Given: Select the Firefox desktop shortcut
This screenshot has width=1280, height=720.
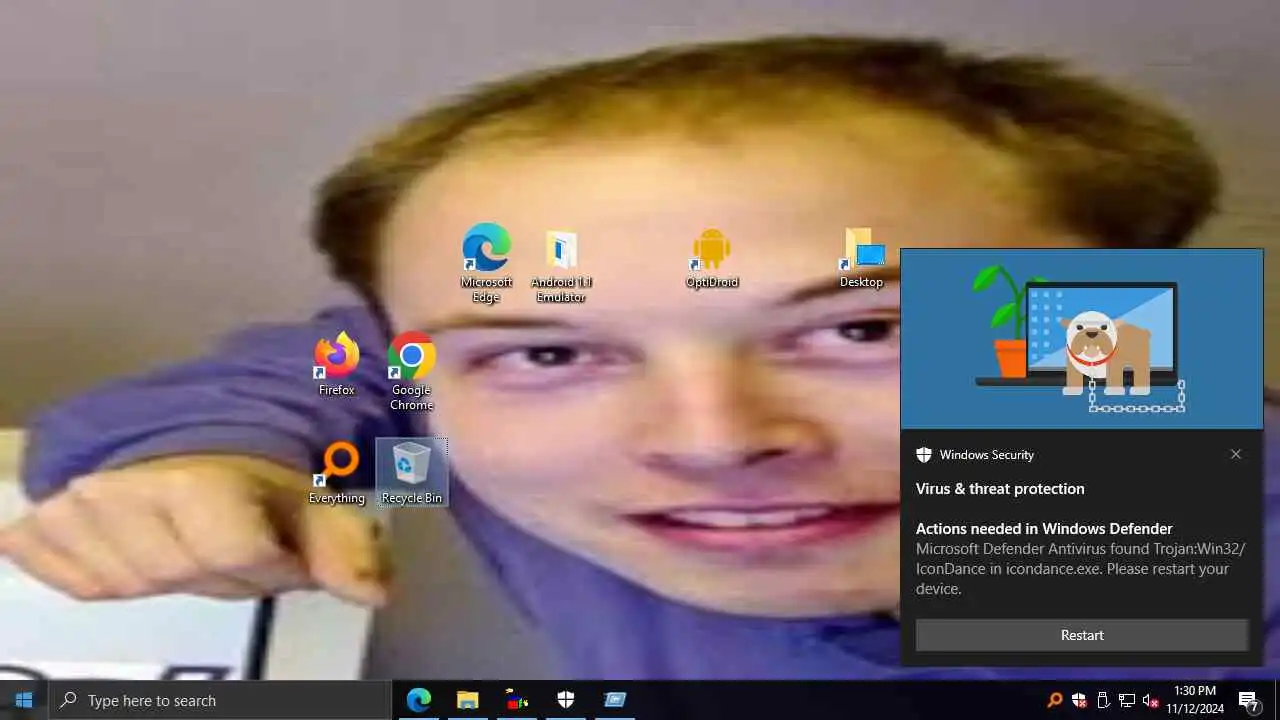Looking at the screenshot, I should (x=337, y=364).
